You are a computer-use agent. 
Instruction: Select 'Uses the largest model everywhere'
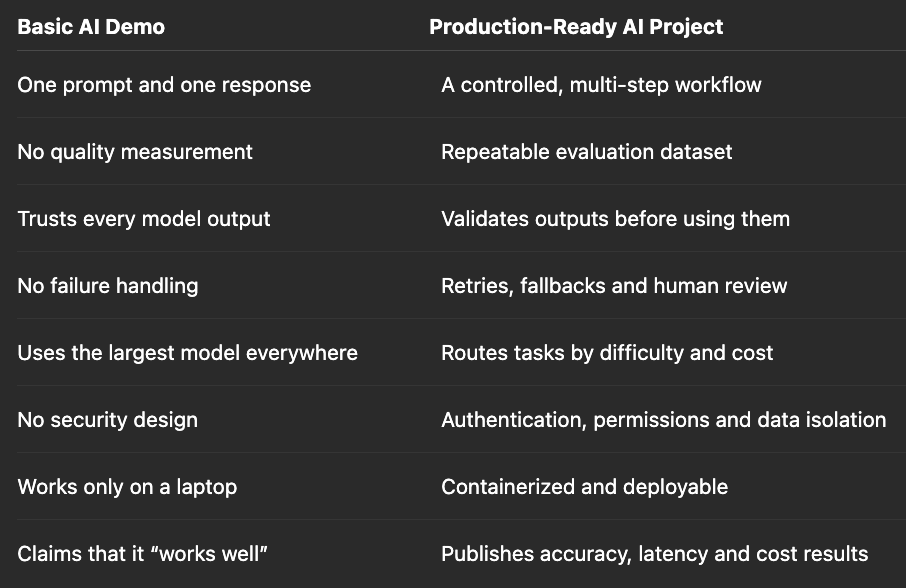[187, 353]
